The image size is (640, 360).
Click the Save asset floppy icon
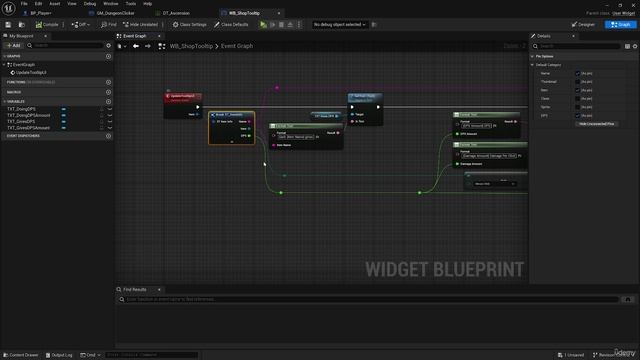tap(8, 25)
